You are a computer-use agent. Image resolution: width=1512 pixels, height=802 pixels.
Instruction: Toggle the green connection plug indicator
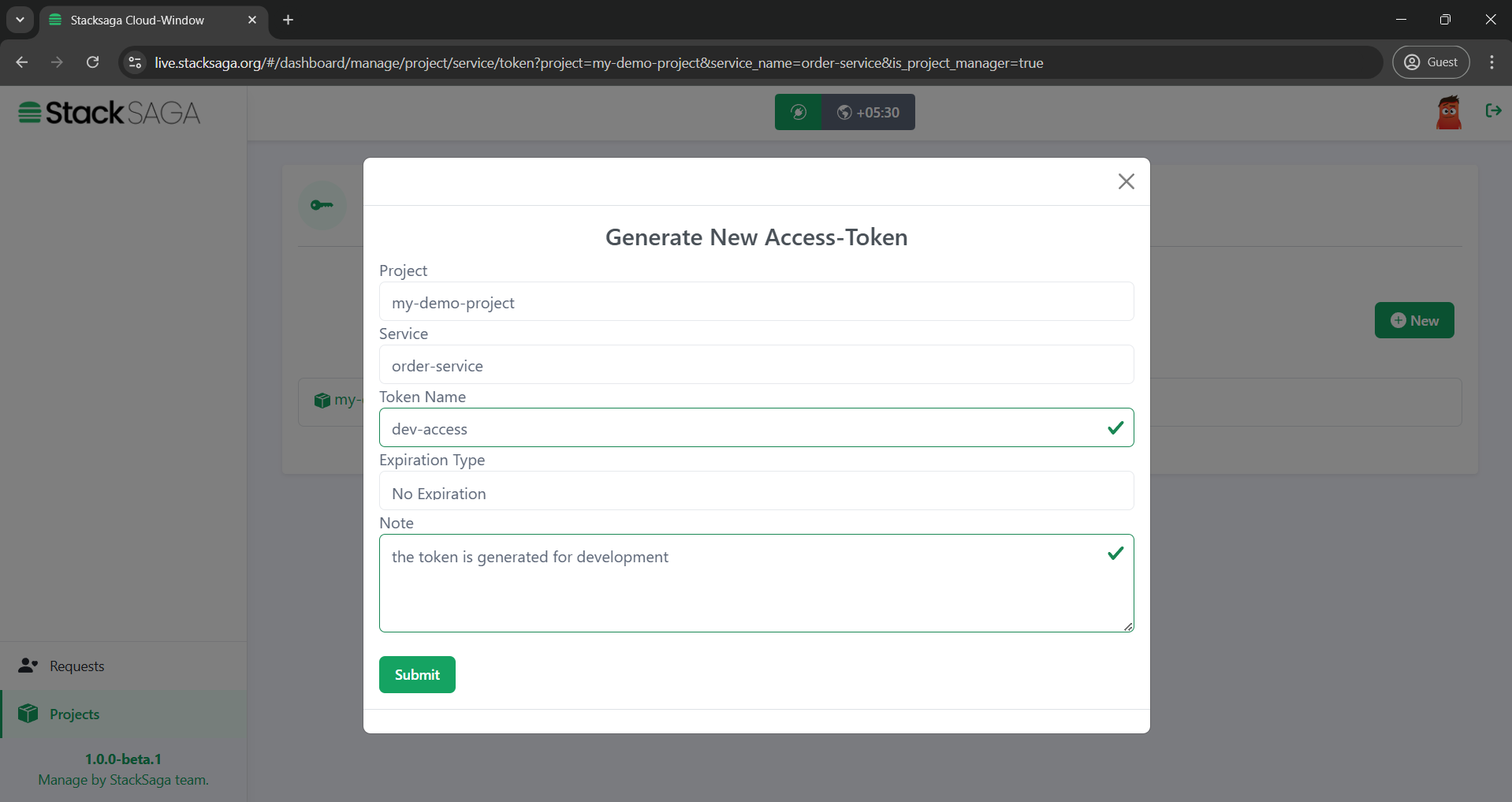tap(799, 112)
